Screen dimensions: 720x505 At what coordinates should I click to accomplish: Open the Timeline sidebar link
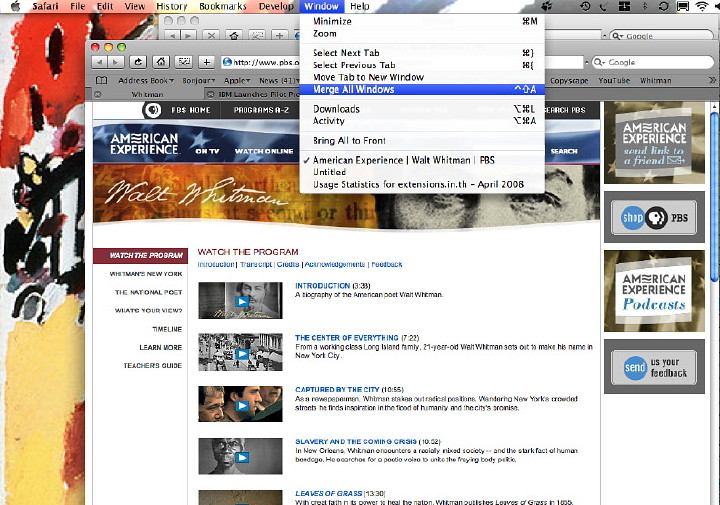pyautogui.click(x=167, y=329)
